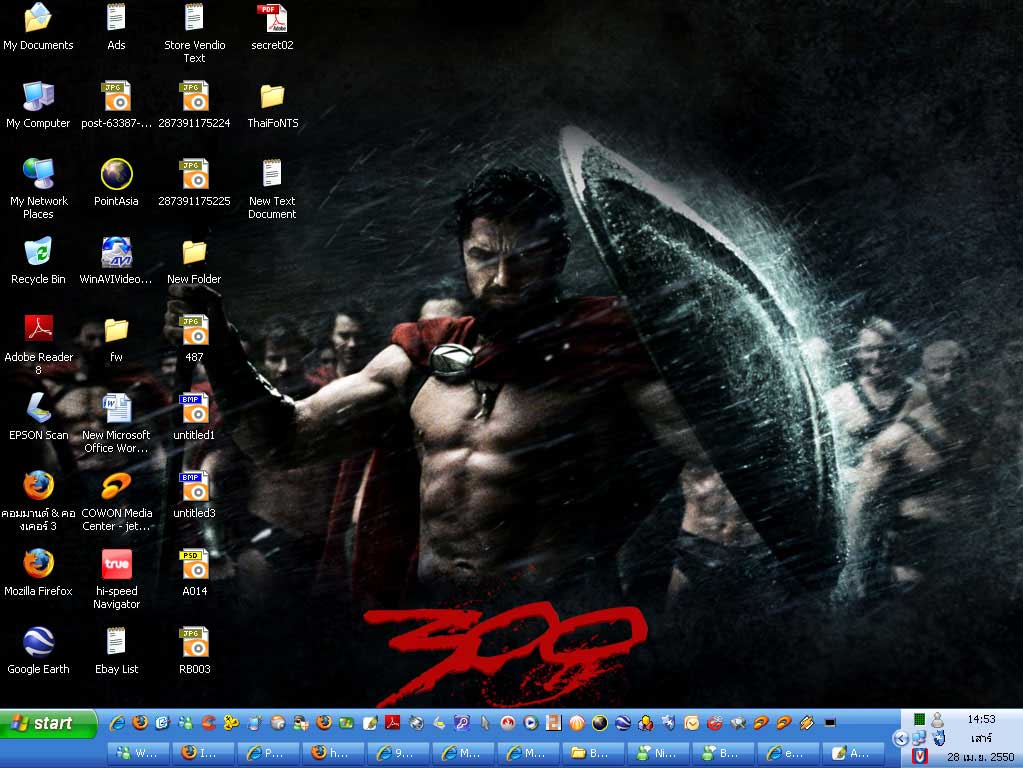Switch to the 'P…' Internet Explorer window
Viewport: 1023px width, 768px height.
[x=268, y=754]
